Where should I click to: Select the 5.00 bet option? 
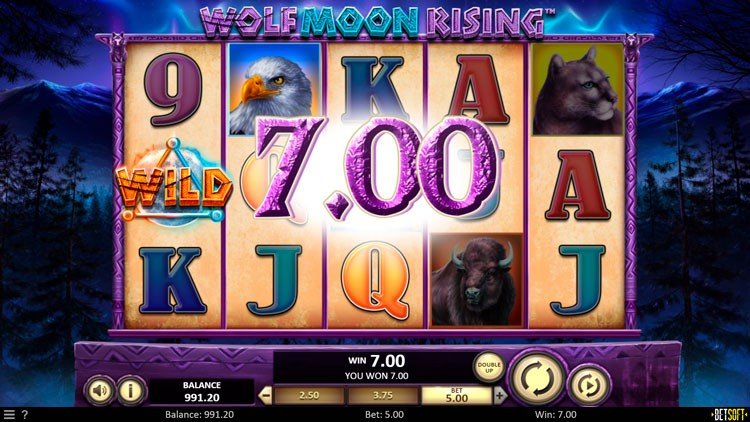[456, 396]
